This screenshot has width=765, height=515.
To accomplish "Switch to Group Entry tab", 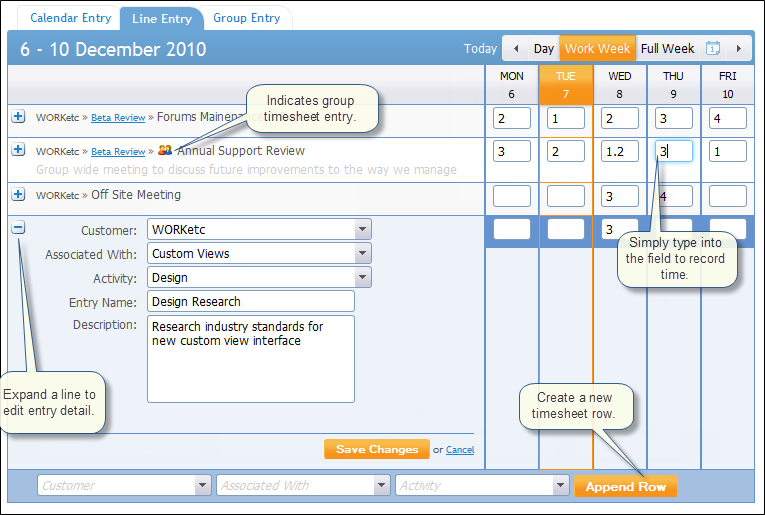I will point(246,18).
